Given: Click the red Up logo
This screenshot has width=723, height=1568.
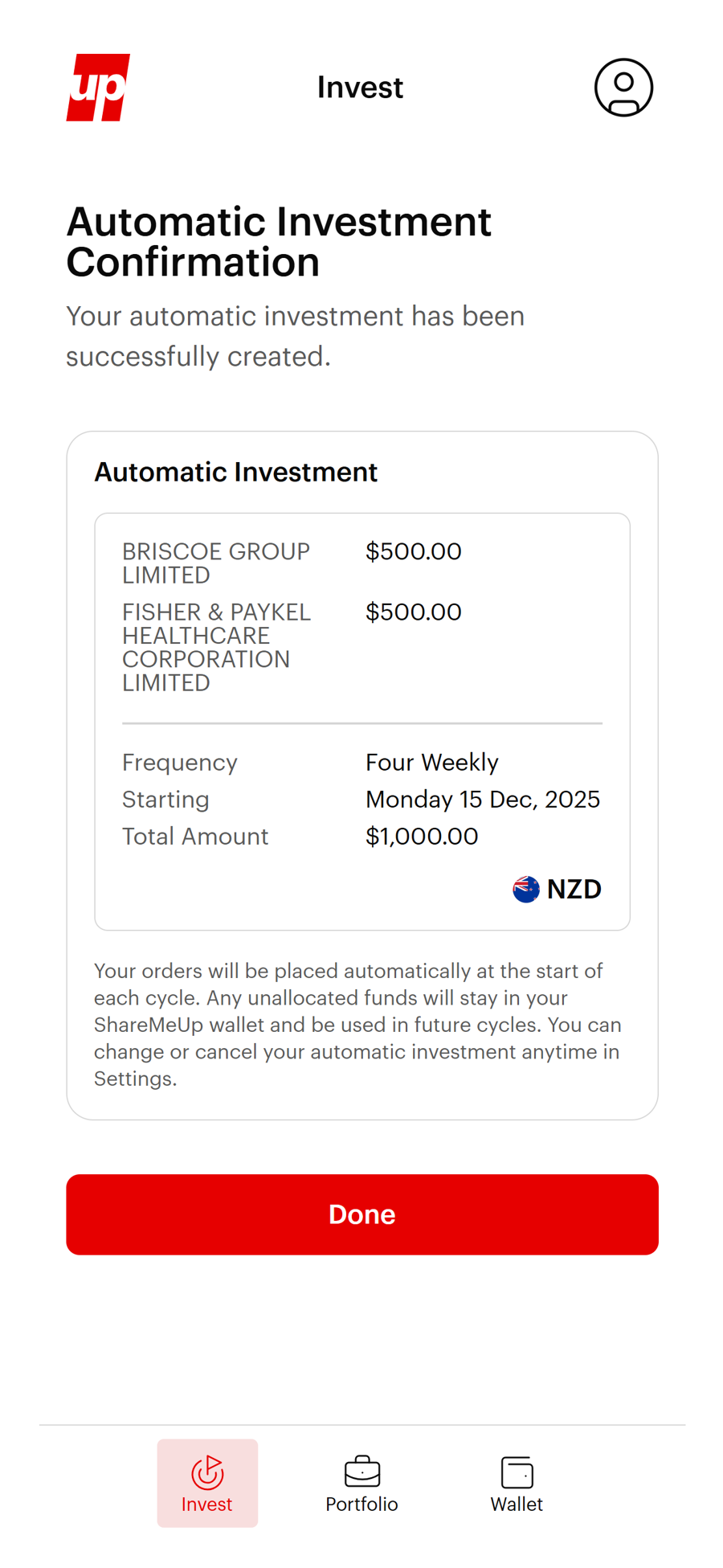Looking at the screenshot, I should coord(98,88).
